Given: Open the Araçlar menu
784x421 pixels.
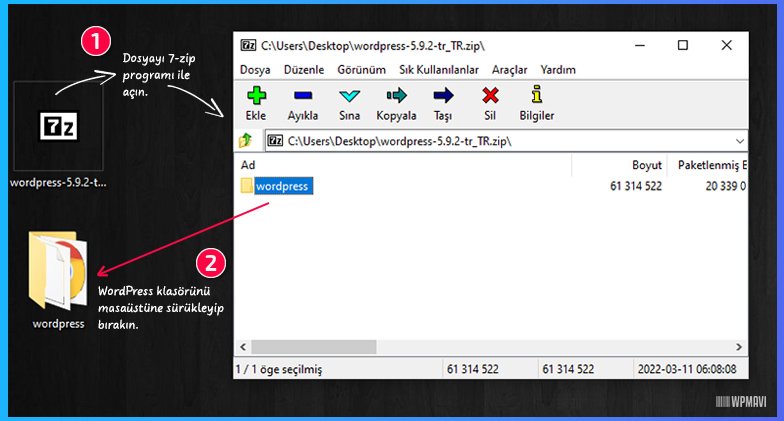Looking at the screenshot, I should click(x=510, y=70).
